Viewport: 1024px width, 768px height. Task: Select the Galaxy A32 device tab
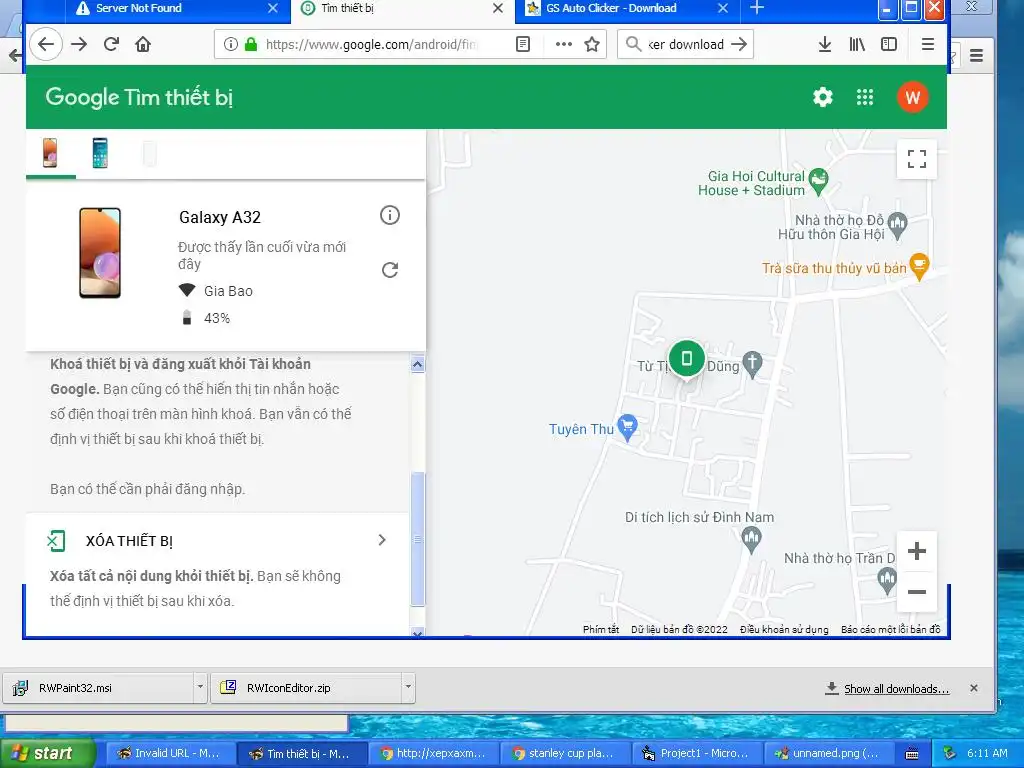click(x=50, y=153)
